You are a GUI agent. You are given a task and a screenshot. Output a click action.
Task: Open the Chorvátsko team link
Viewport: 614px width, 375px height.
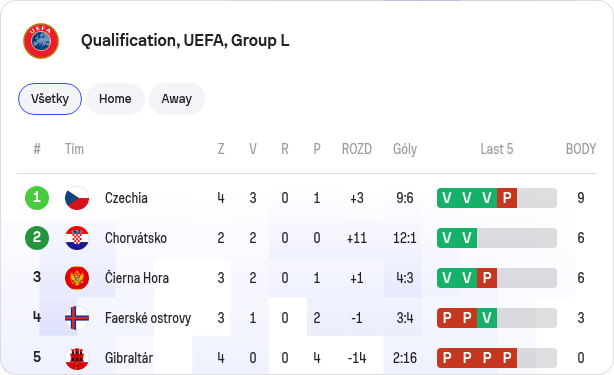[x=136, y=238]
